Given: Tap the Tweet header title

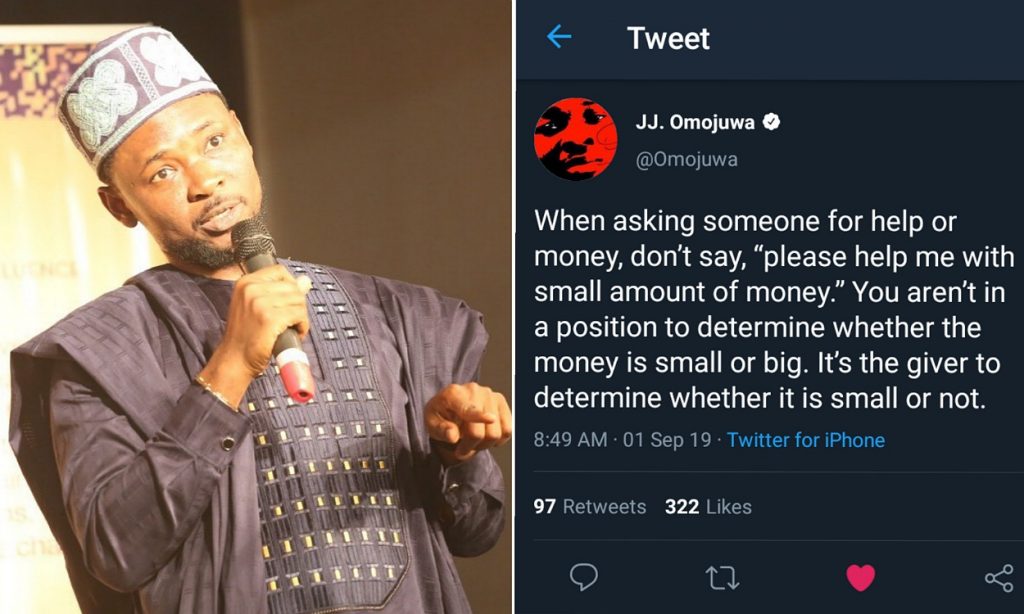Looking at the screenshot, I should coord(668,38).
